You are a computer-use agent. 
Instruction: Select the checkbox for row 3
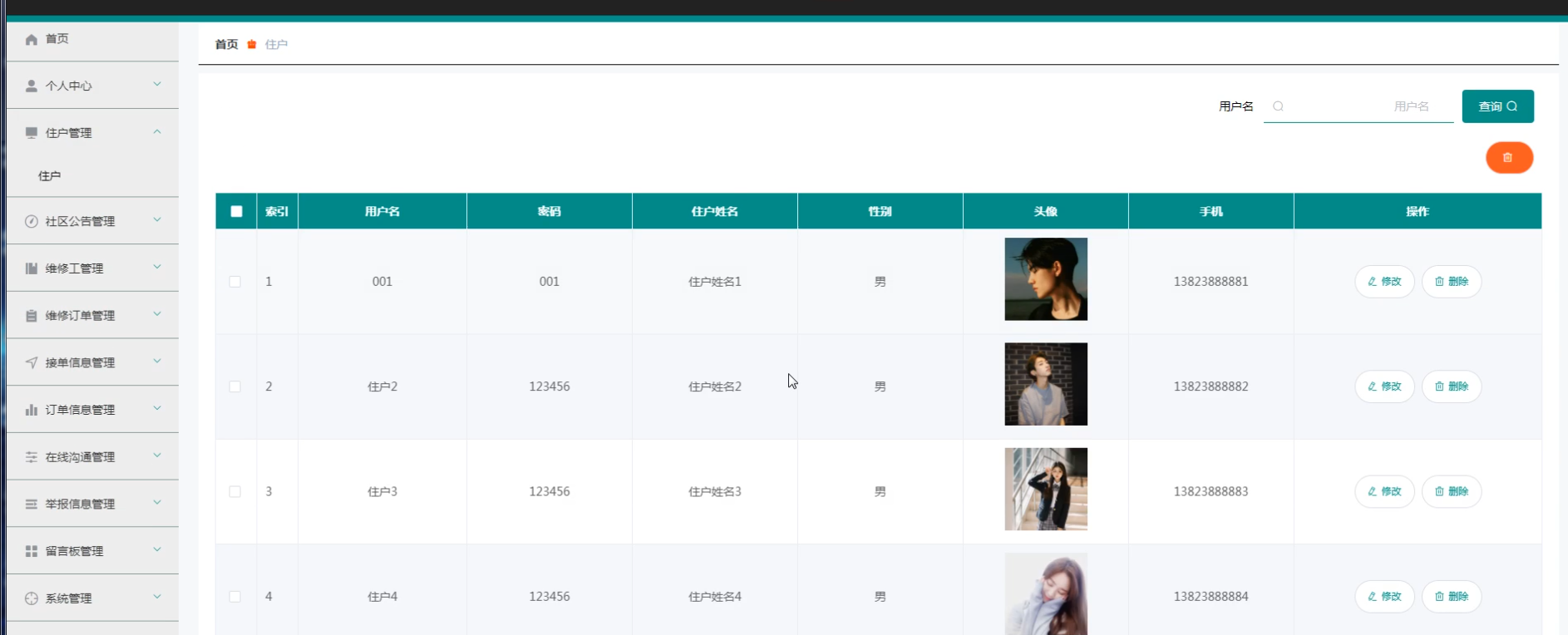tap(235, 492)
